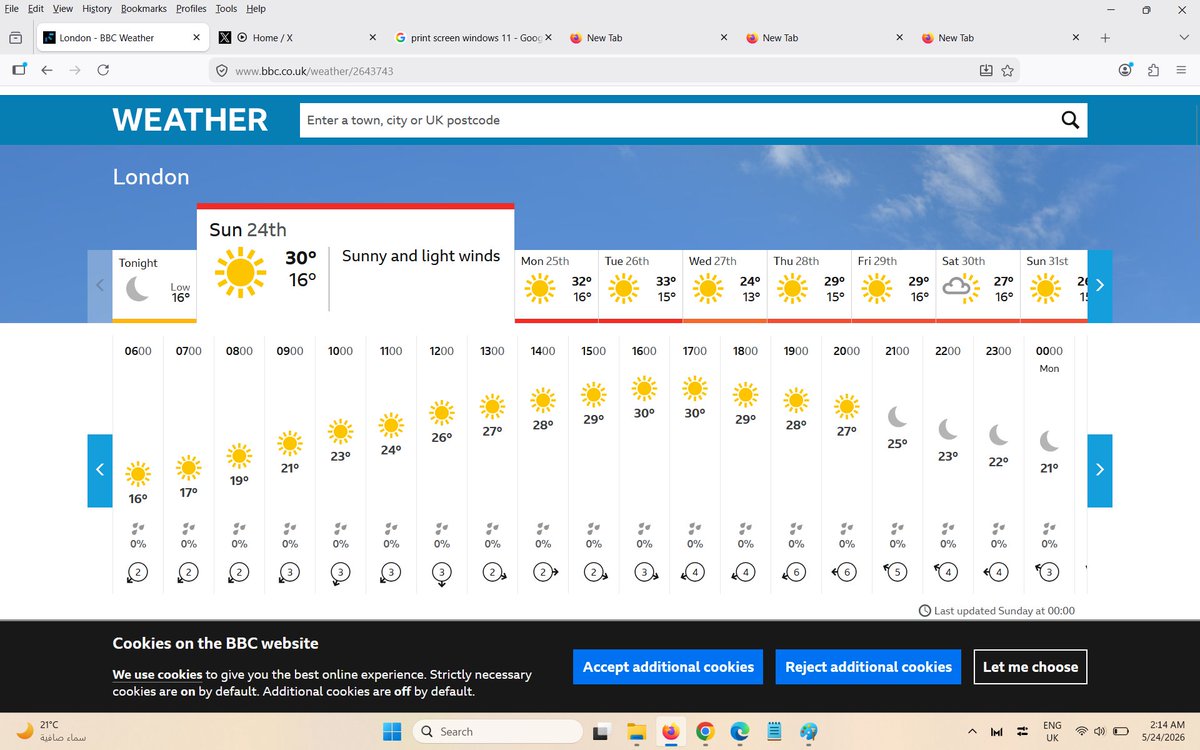
Task: Click the 1000 rain chance droplets icon
Action: (x=340, y=528)
